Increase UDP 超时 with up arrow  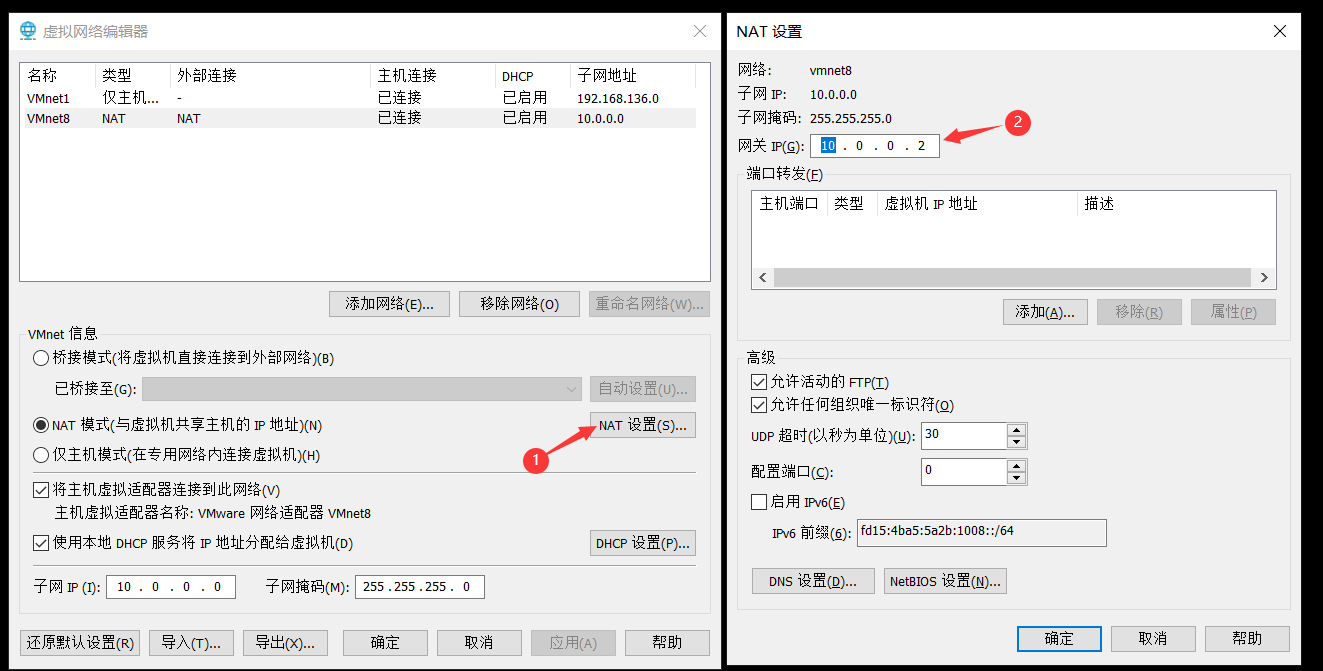point(1017,430)
